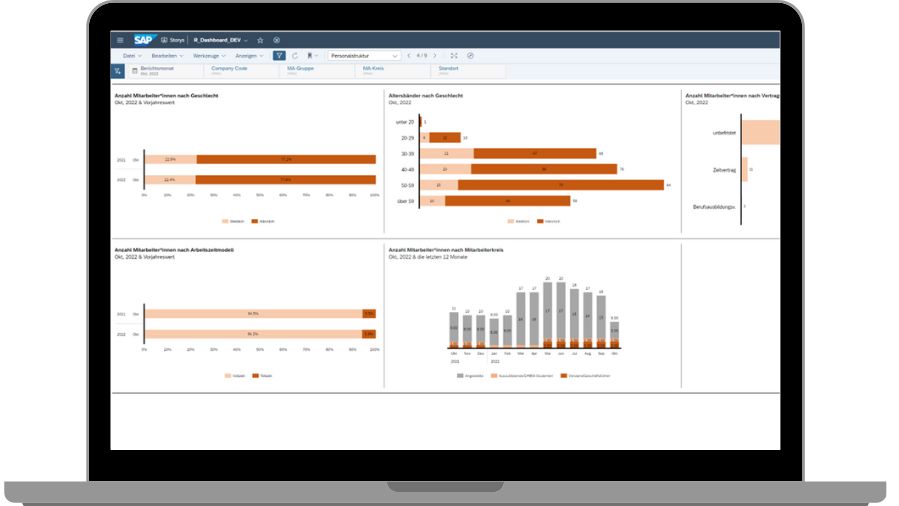Open the Personalstruktur page selector
Screen dimensions: 899x506
(x=363, y=56)
